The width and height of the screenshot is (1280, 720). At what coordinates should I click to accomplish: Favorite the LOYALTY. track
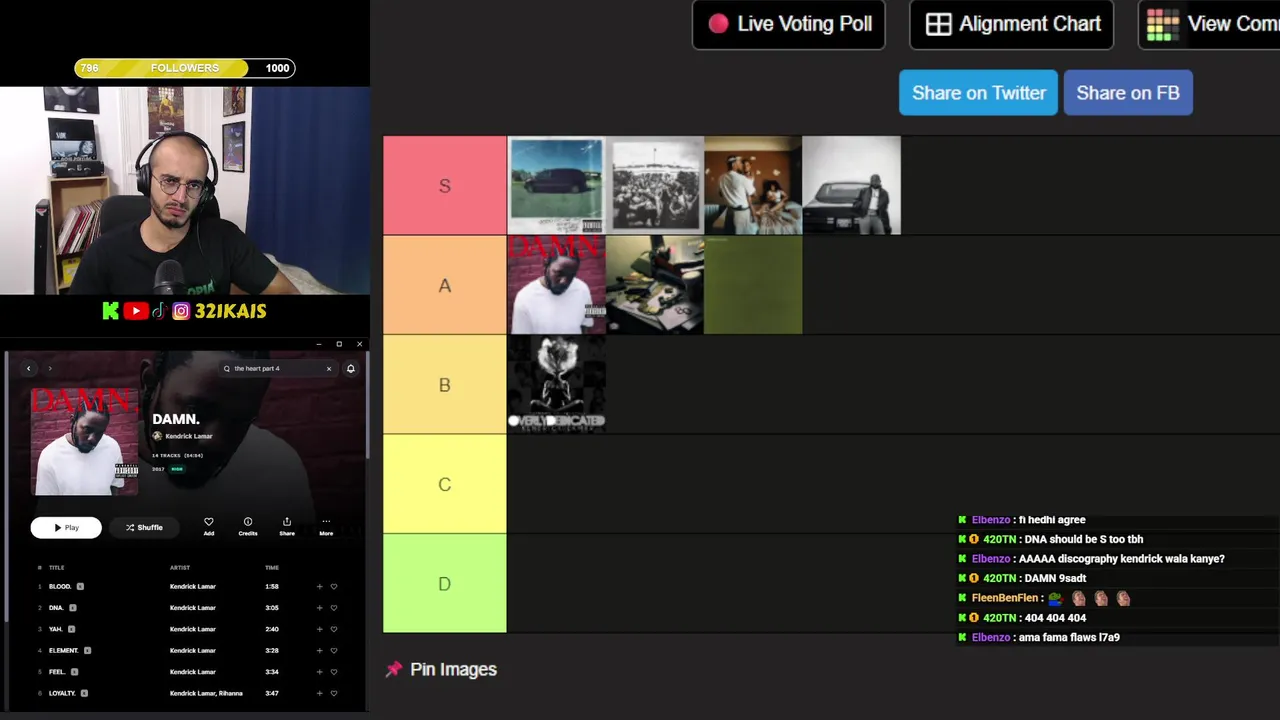pos(334,693)
